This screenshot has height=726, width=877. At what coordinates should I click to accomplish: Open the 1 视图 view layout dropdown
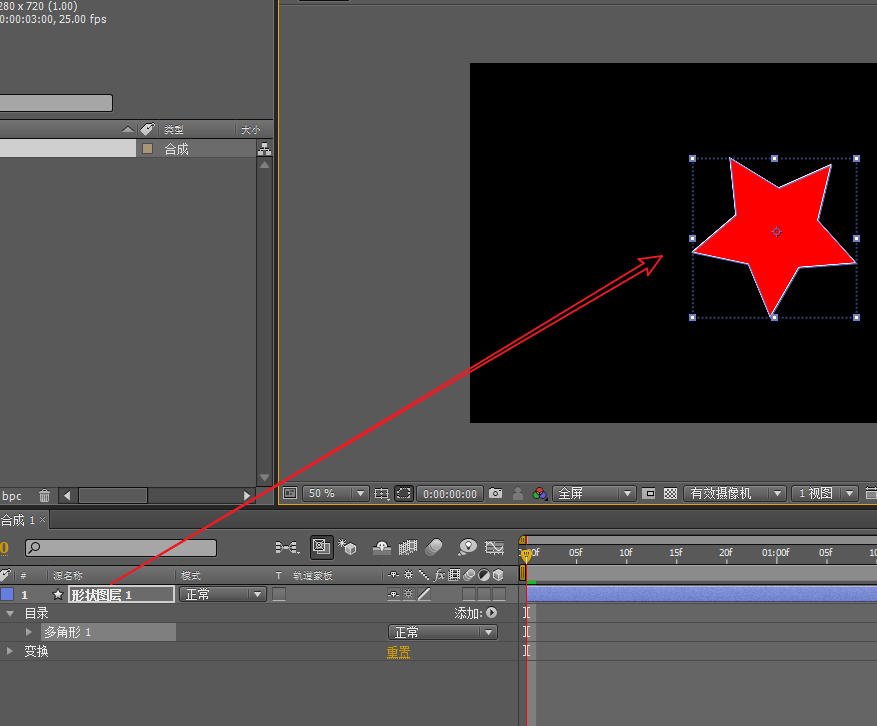[x=824, y=493]
